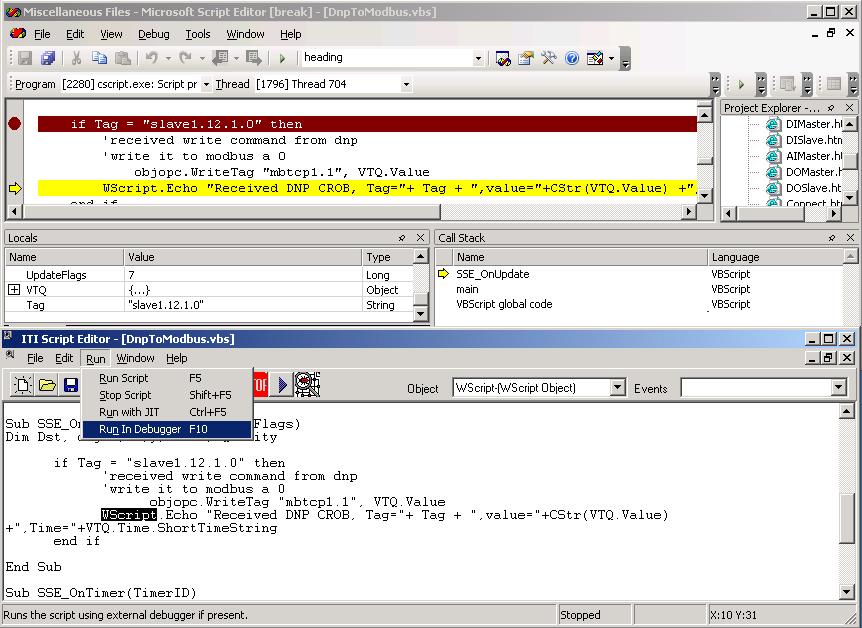
Task: Click the Undo arrow icon
Action: point(152,58)
